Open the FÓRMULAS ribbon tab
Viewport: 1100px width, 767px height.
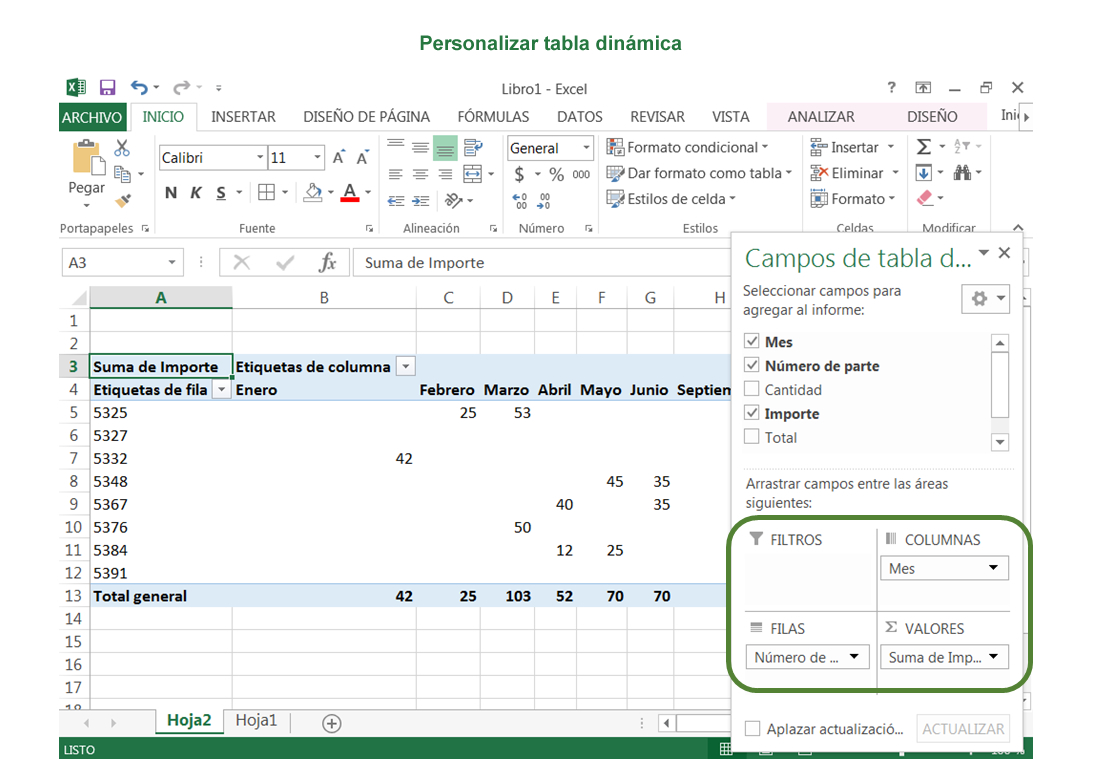click(493, 117)
